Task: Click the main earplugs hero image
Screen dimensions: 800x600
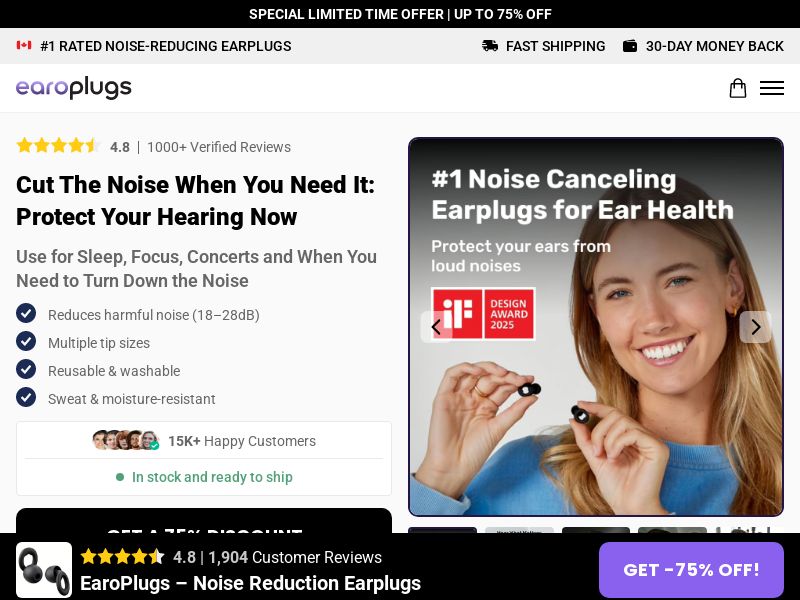Action: (x=596, y=327)
